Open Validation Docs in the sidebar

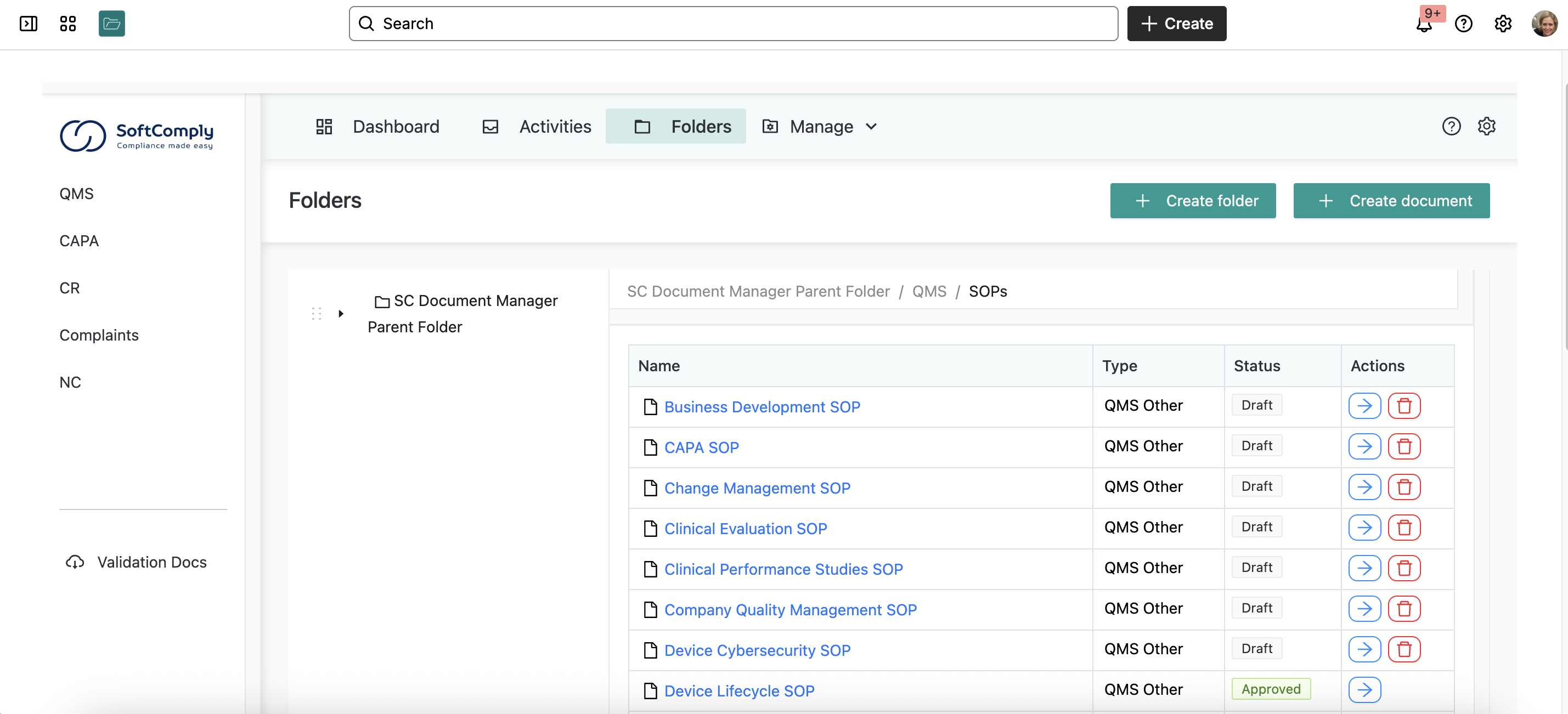coord(151,562)
